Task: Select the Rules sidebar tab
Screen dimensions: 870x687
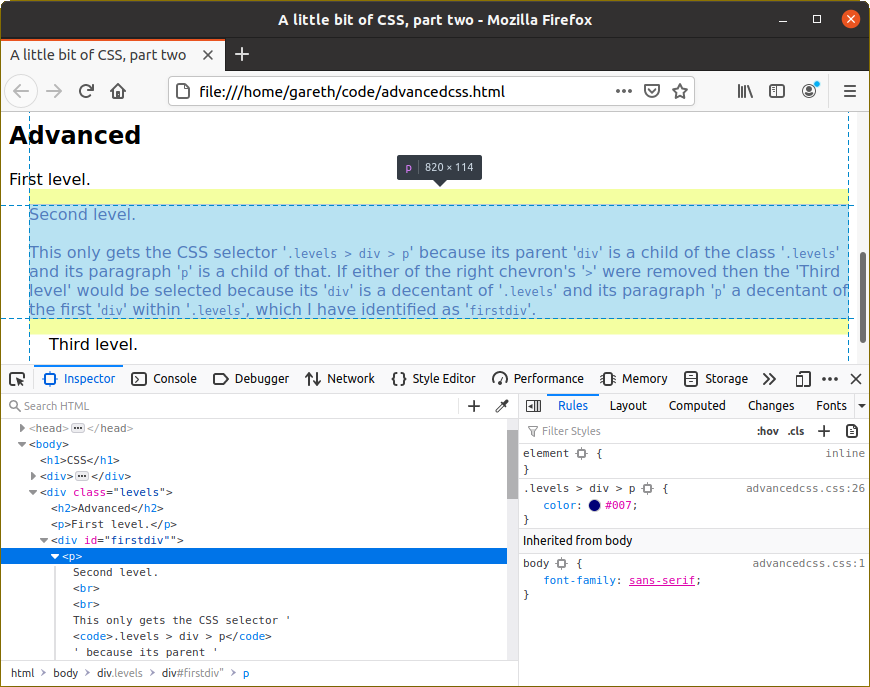Action: tap(573, 406)
